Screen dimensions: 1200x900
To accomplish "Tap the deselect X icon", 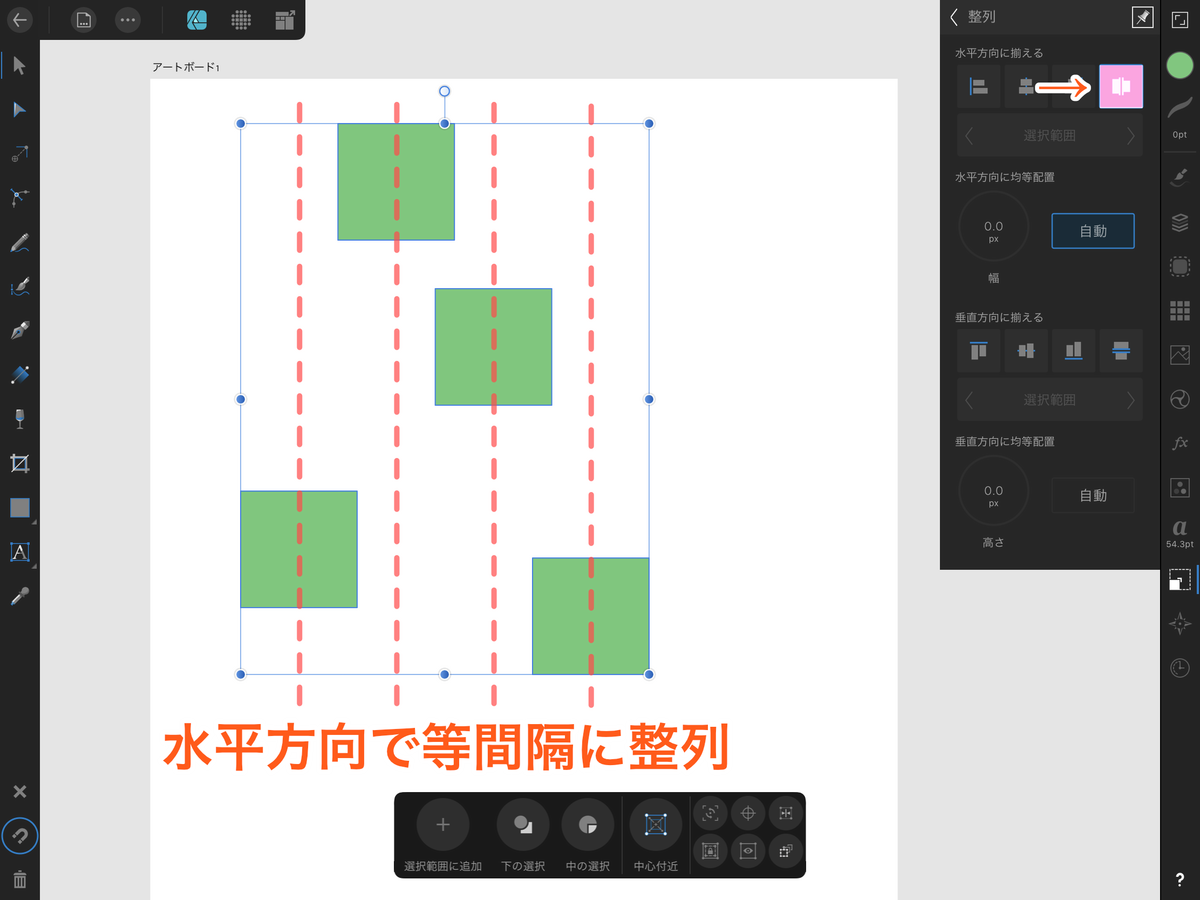I will coord(19,792).
